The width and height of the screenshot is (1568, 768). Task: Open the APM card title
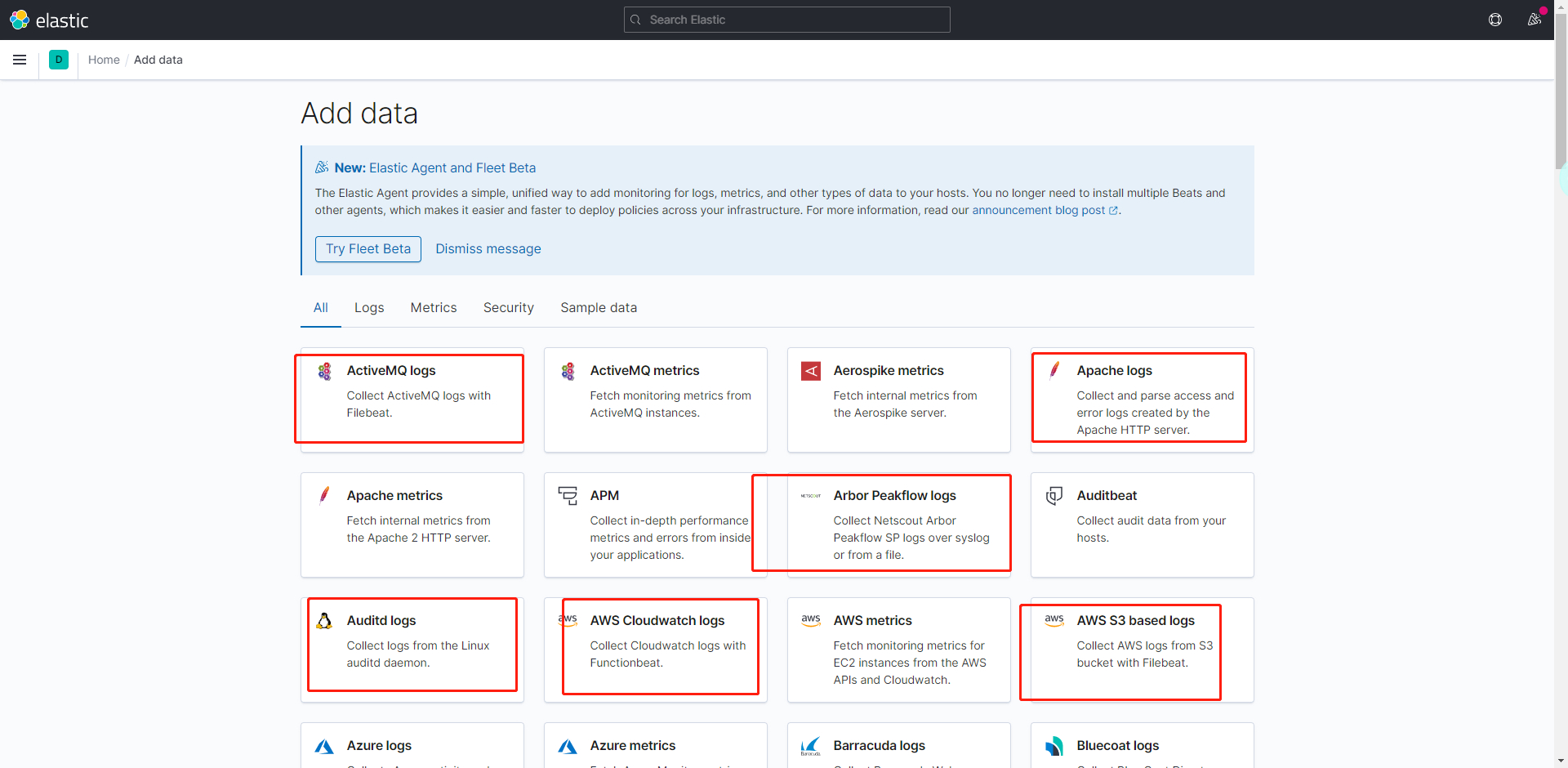tap(604, 495)
